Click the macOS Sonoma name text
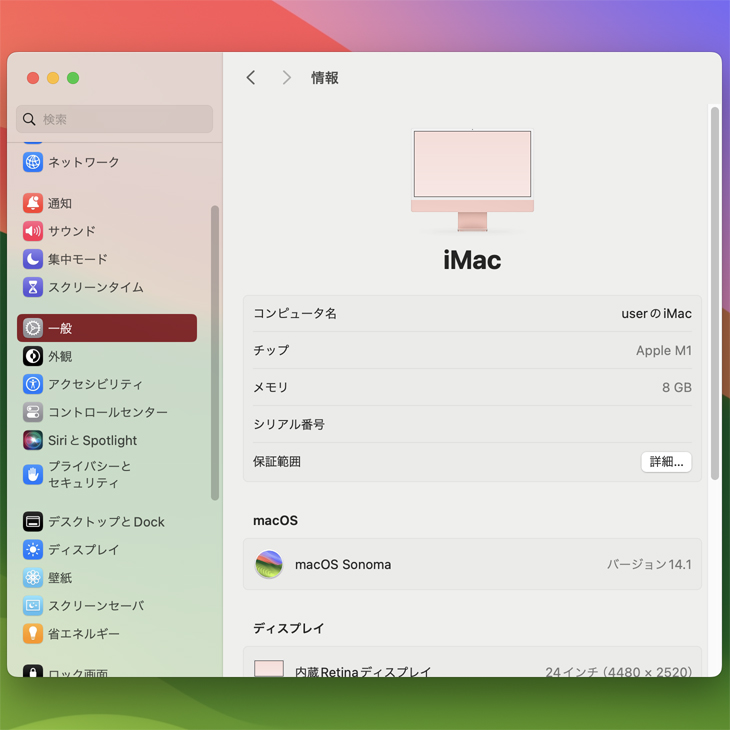This screenshot has height=730, width=730. 343,564
